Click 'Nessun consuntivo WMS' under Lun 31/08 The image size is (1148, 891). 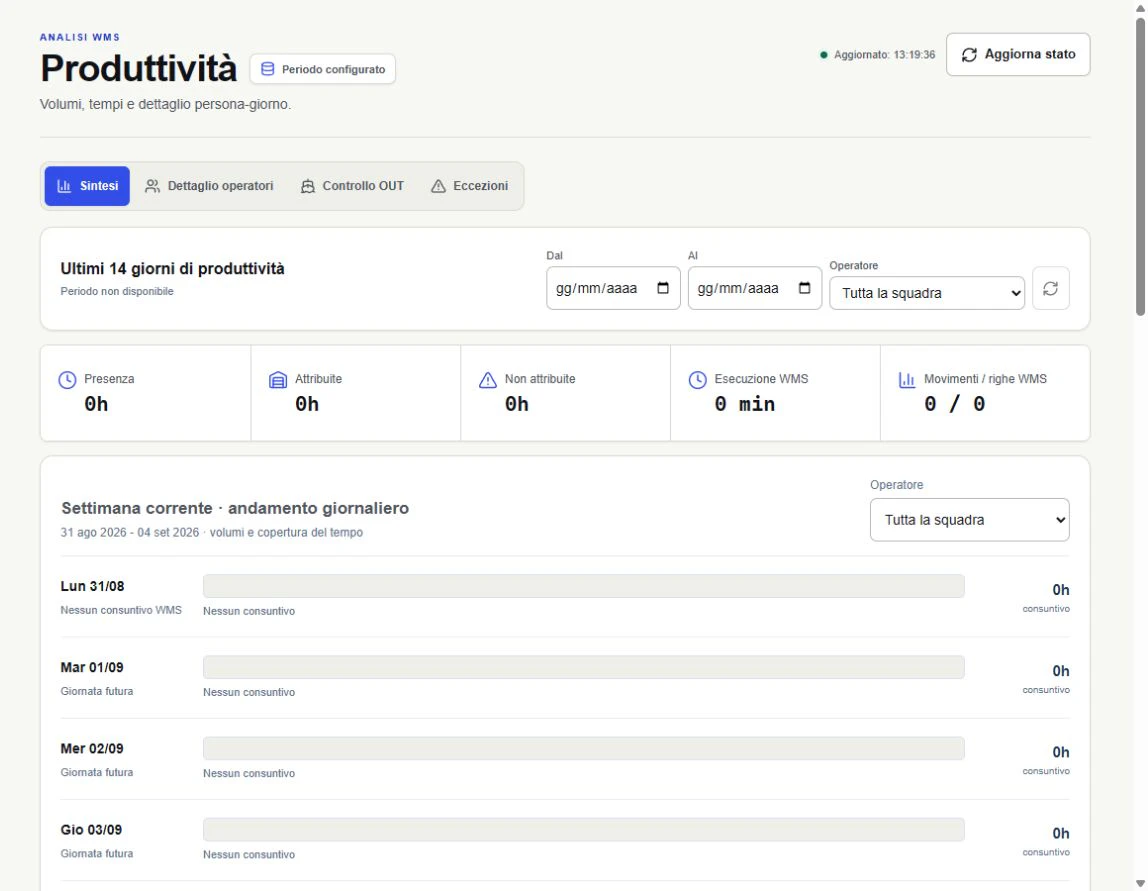pos(121,610)
